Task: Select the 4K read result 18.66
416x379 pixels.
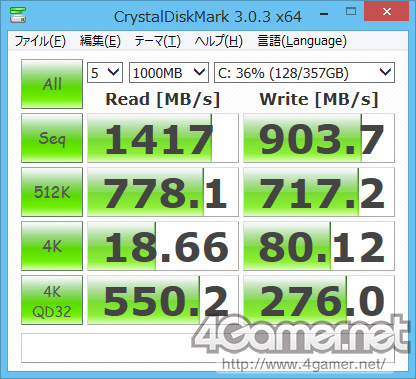Action: [x=163, y=246]
